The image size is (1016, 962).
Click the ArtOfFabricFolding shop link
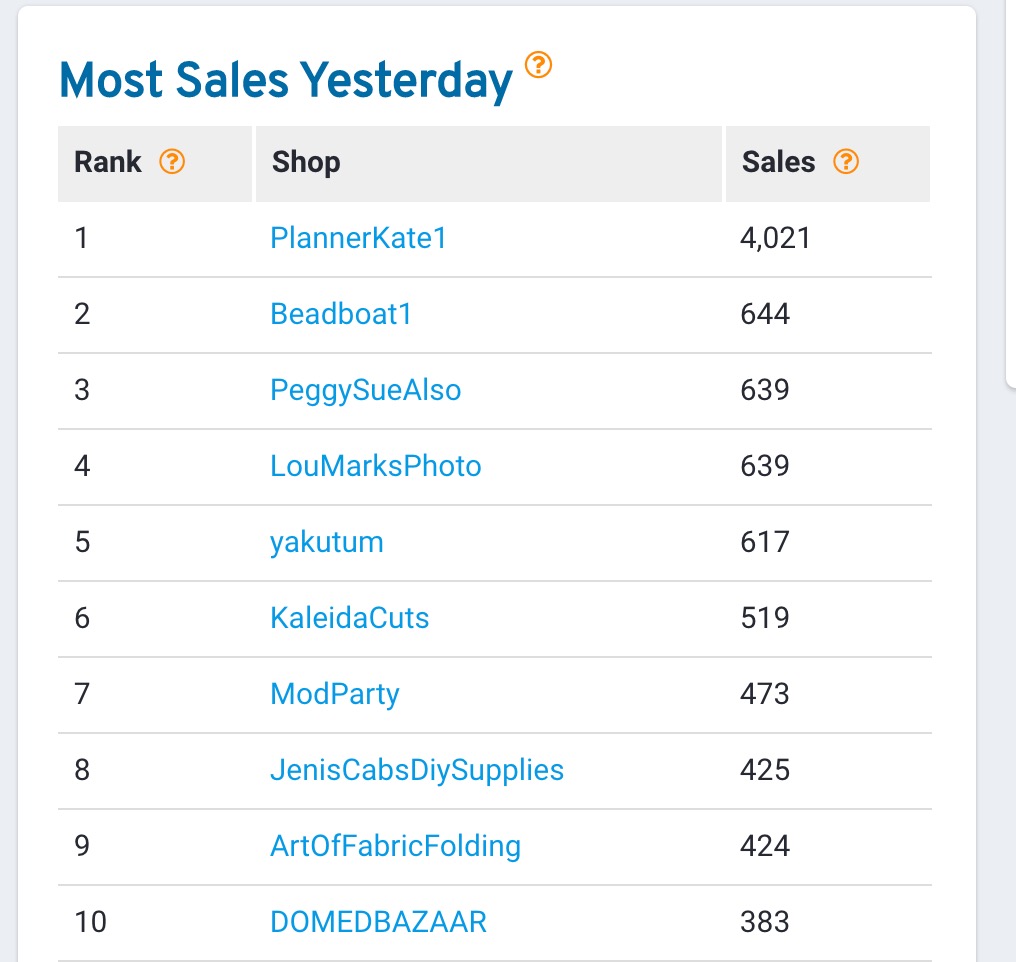point(395,846)
